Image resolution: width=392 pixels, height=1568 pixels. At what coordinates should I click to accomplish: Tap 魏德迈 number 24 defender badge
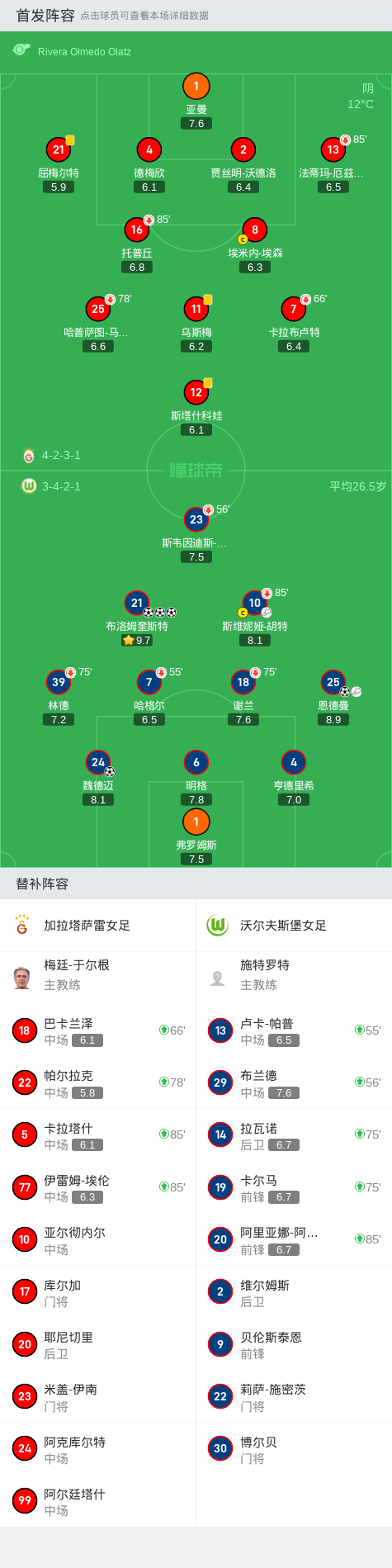98,762
